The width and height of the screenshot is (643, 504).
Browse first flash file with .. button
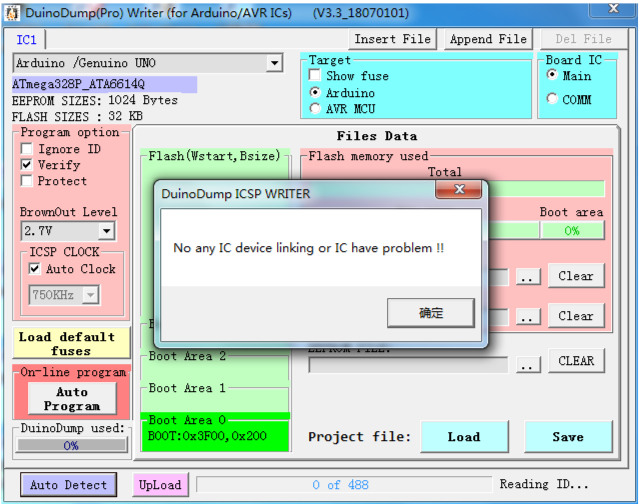point(528,277)
